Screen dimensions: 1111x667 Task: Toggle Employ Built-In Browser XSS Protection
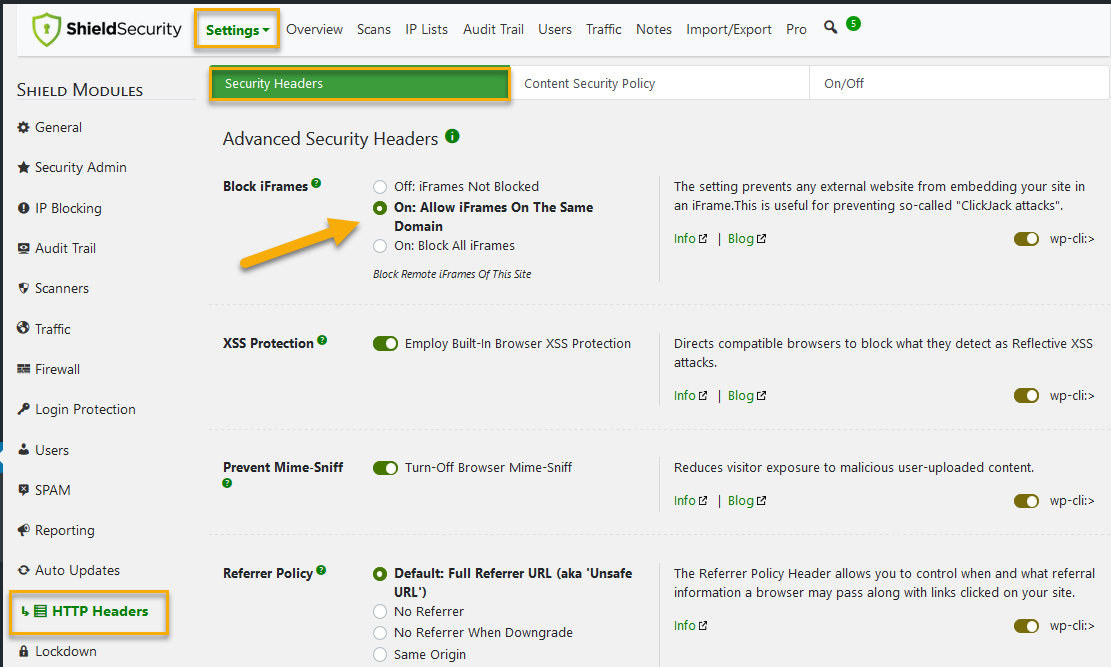[x=385, y=344]
